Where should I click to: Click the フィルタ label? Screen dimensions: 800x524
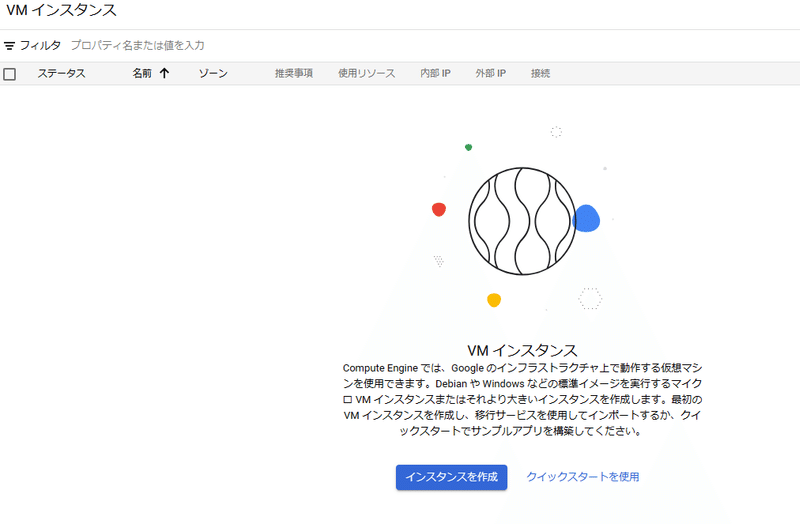40,45
